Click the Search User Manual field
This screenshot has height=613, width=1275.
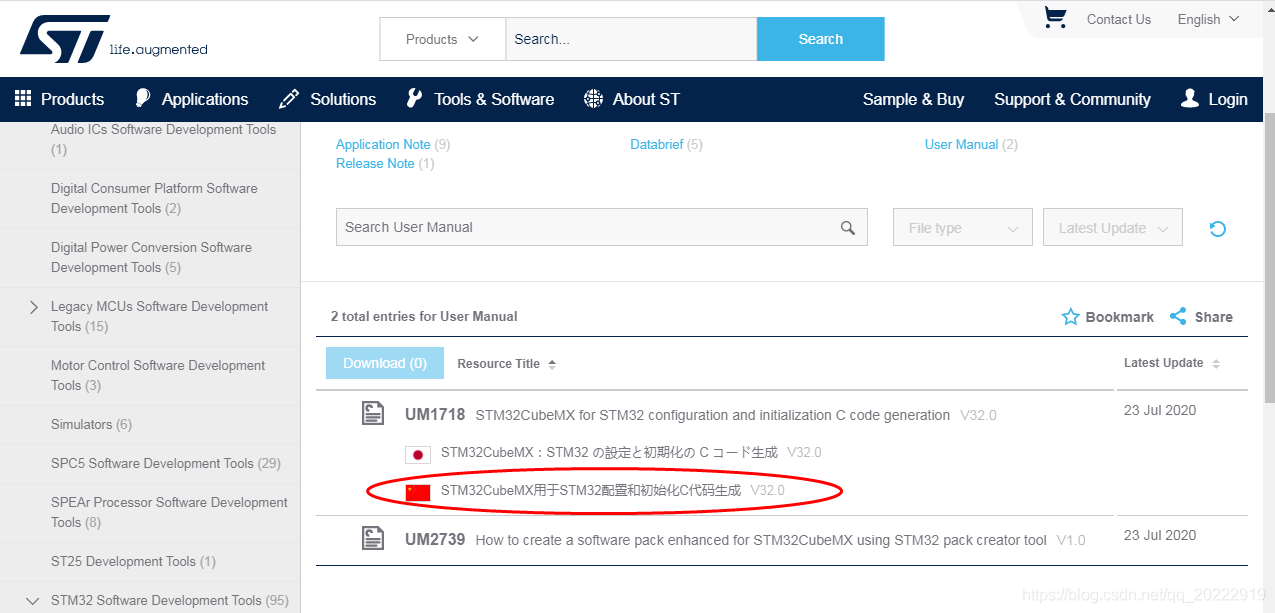[x=601, y=227]
